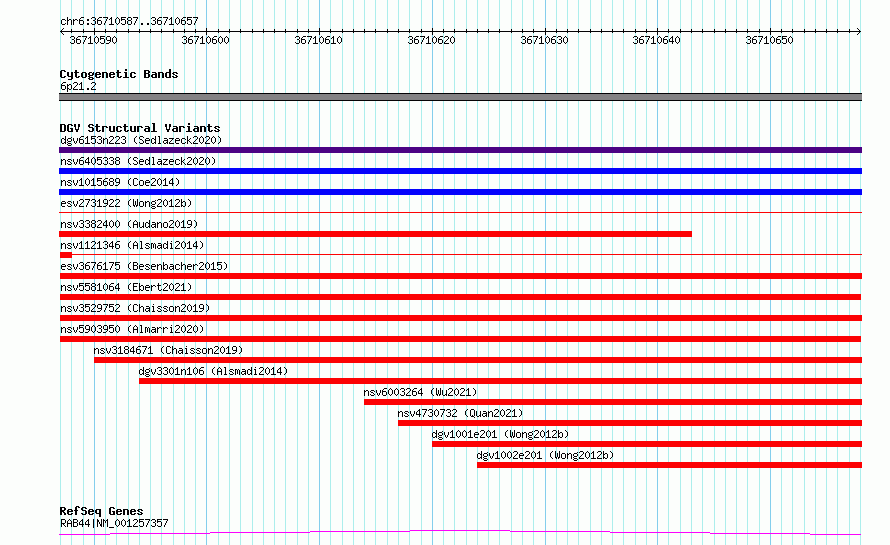Click the red dgv3301n106 variant bar

[x=501, y=381]
